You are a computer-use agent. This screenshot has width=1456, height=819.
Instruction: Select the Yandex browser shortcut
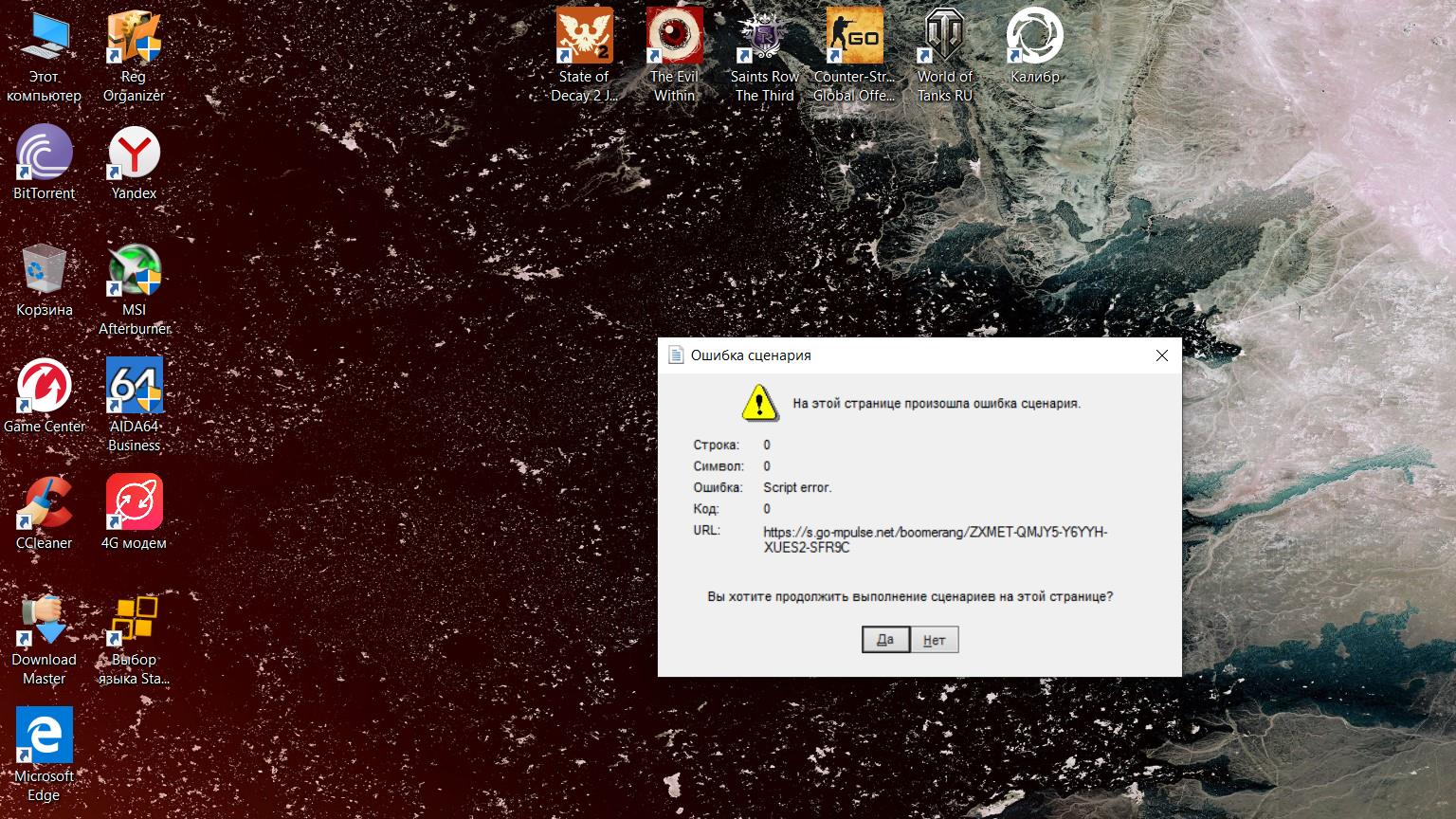point(134,163)
